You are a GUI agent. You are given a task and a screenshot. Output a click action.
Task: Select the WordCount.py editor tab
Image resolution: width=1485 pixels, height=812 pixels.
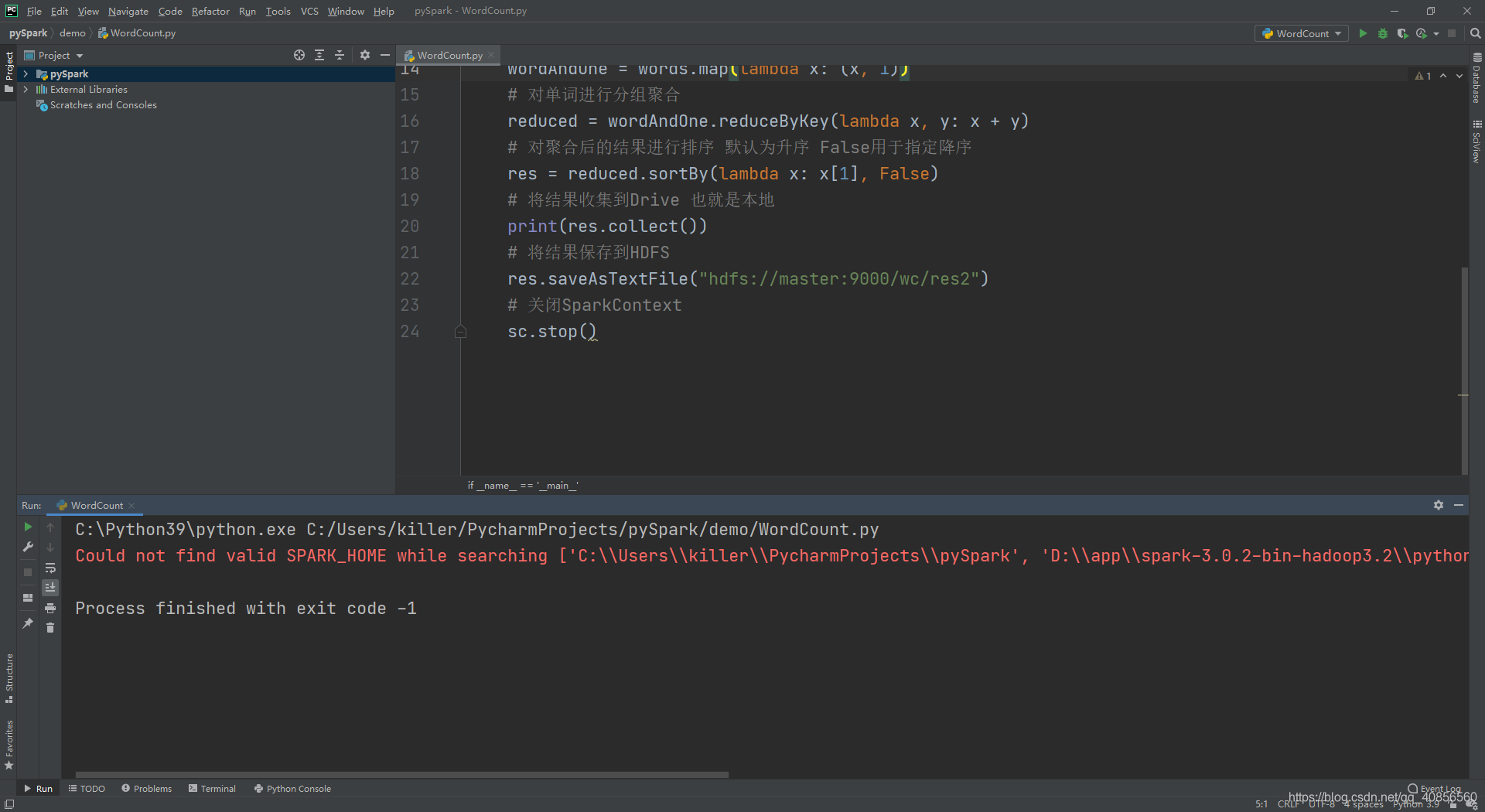click(449, 55)
